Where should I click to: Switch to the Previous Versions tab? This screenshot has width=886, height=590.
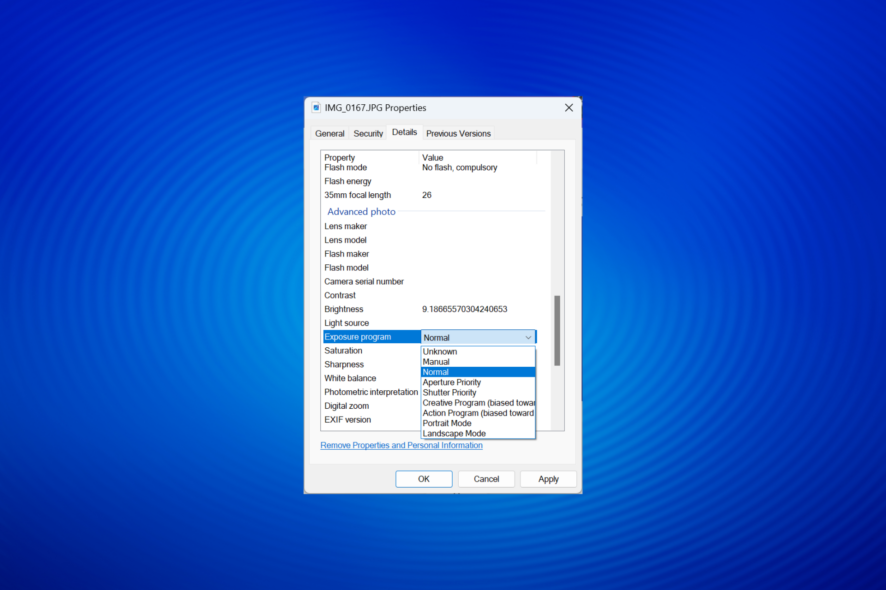[457, 132]
